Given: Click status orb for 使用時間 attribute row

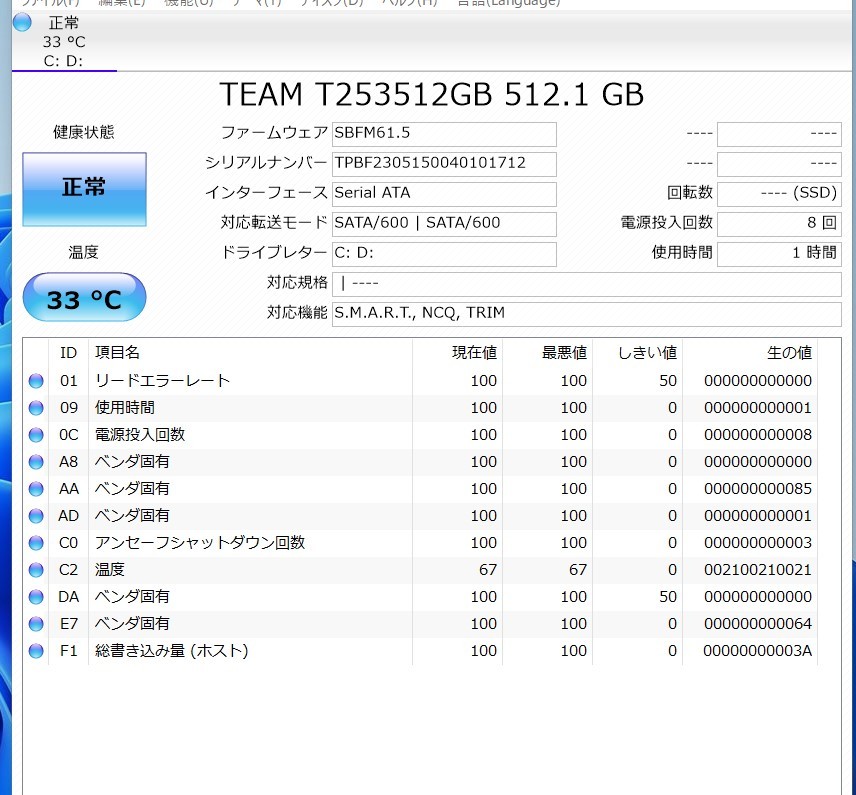Looking at the screenshot, I should click(37, 408).
